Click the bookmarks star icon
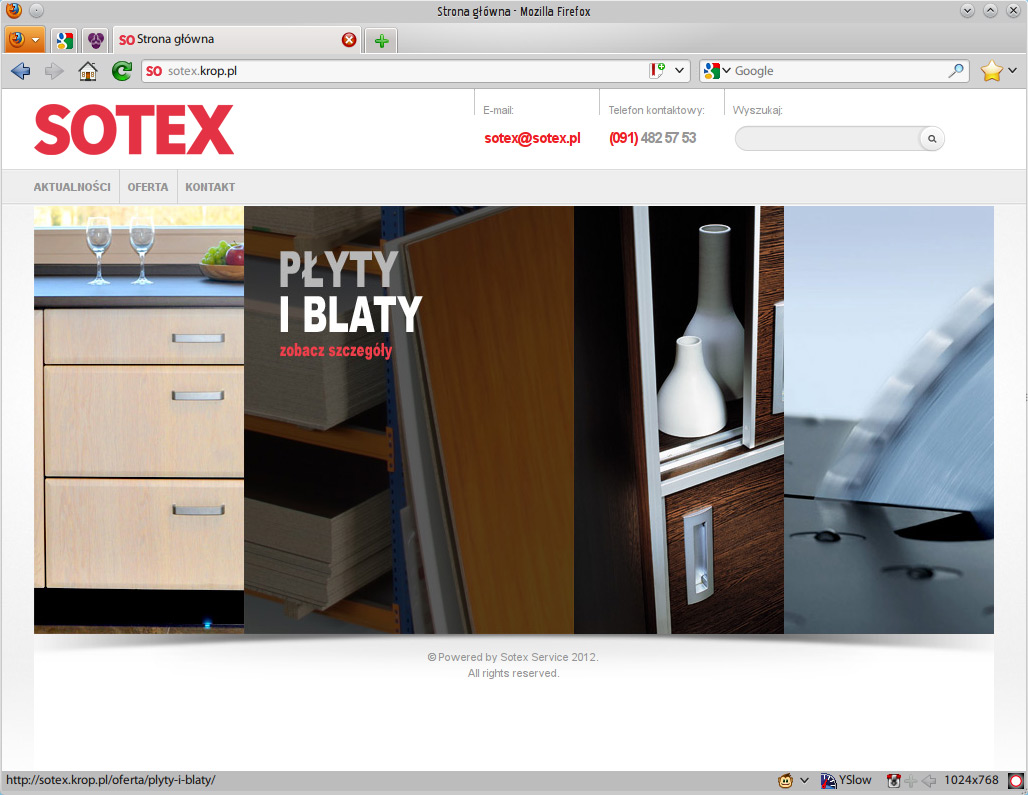The width and height of the screenshot is (1028, 795). pos(991,71)
